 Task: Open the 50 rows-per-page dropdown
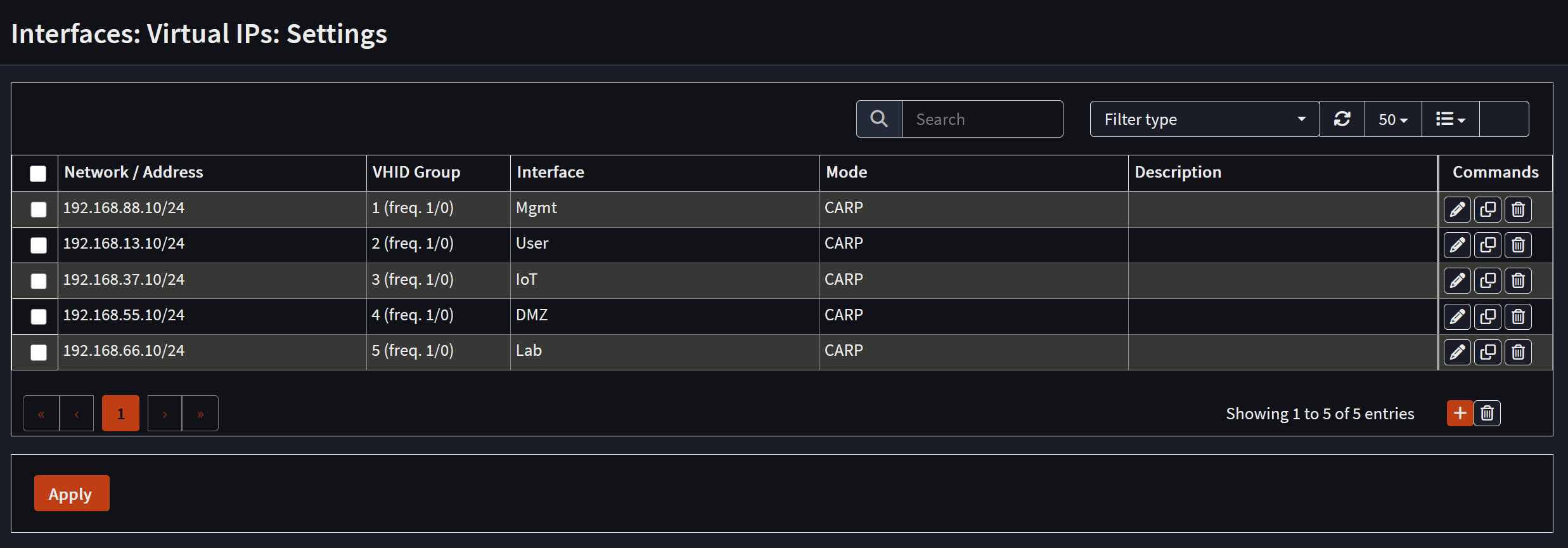(x=1392, y=119)
